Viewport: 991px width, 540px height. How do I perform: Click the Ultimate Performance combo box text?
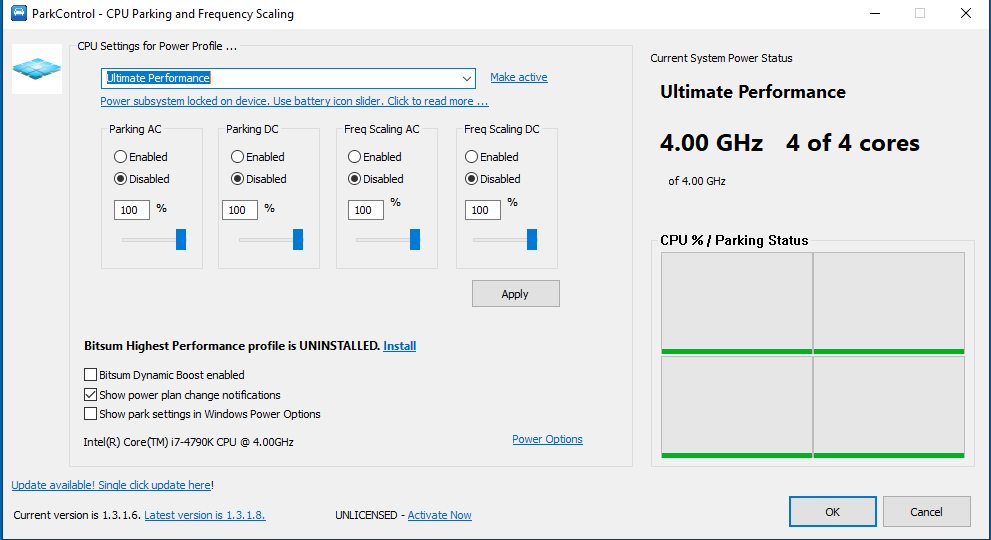(x=158, y=78)
